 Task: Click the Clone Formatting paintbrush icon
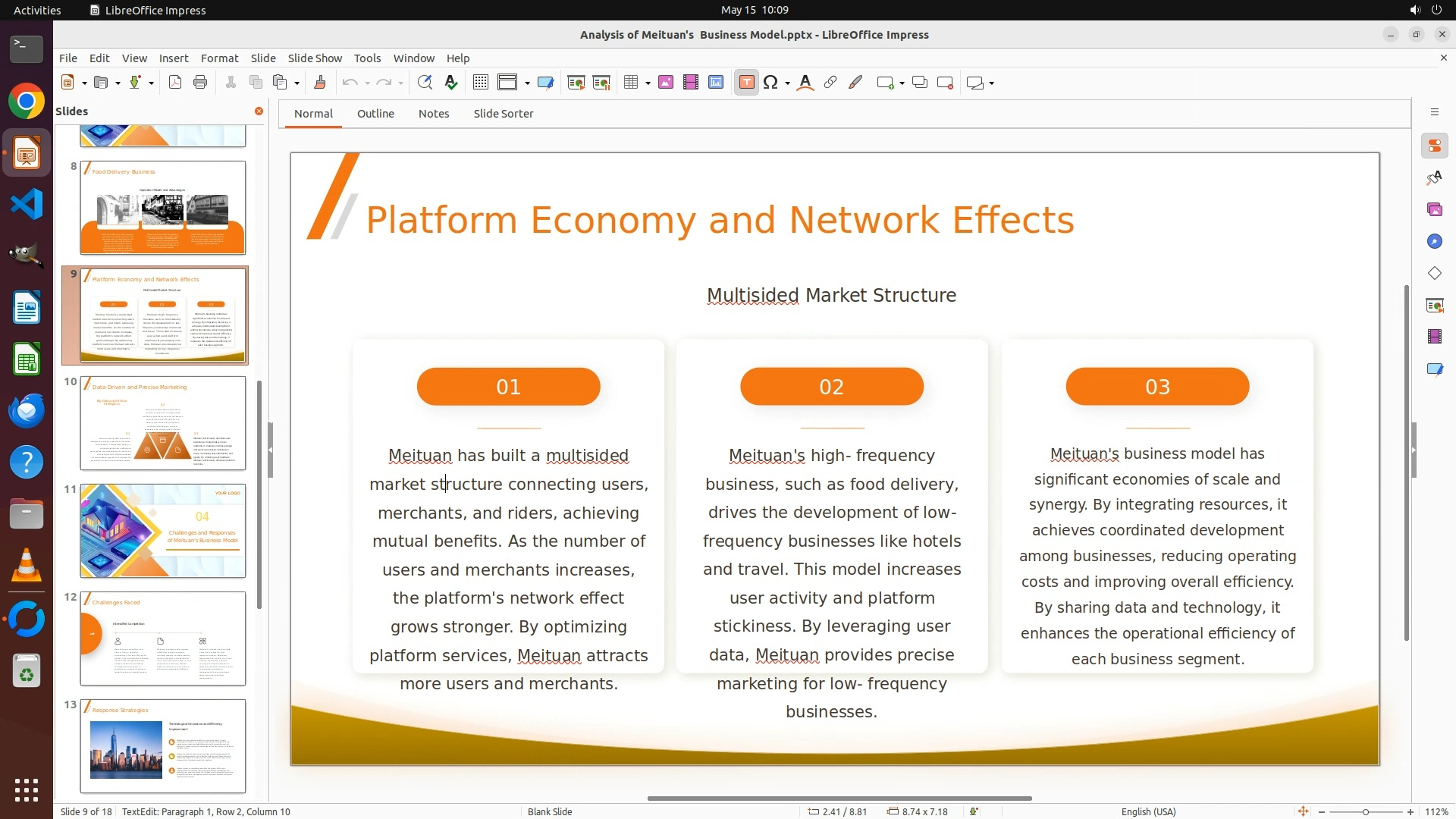(x=320, y=83)
